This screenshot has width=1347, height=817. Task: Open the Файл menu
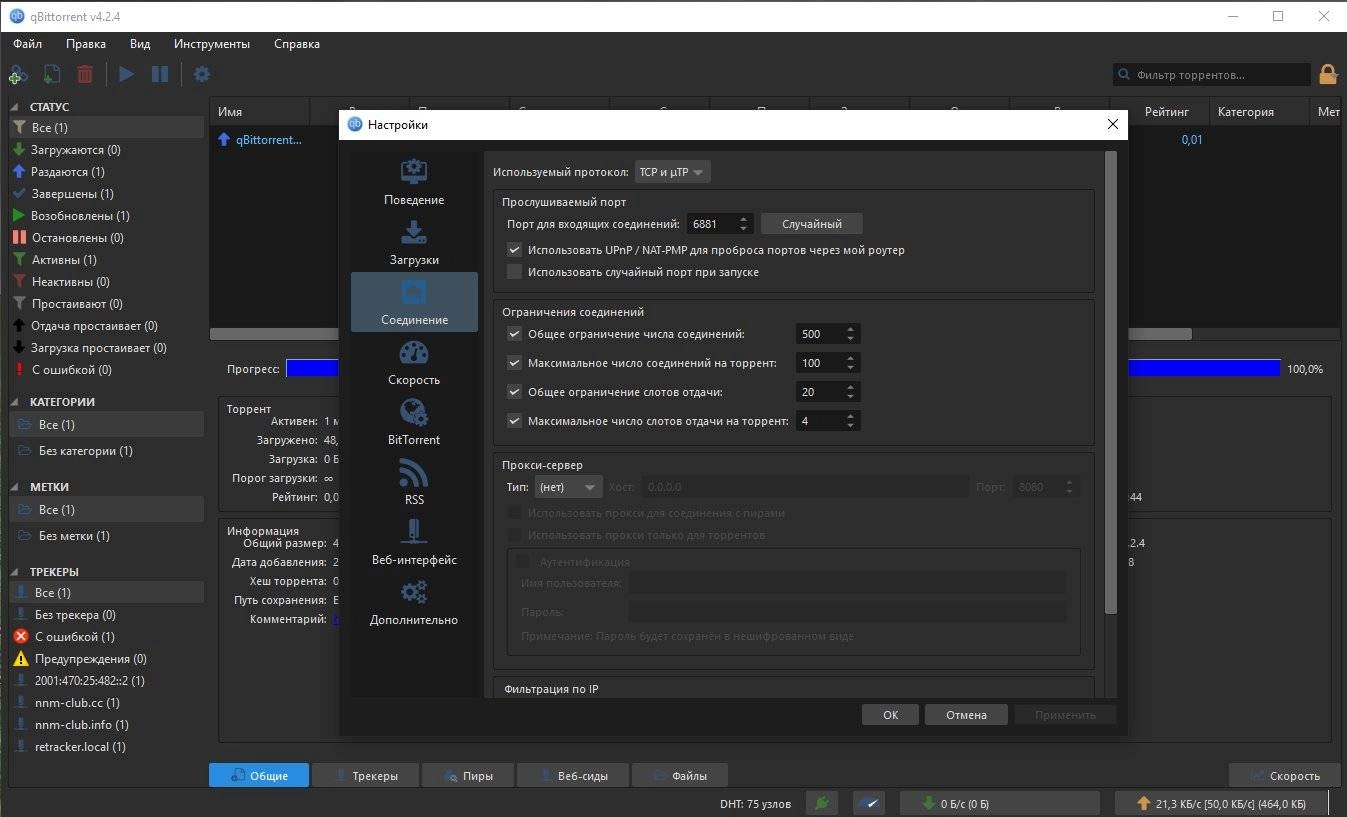click(x=28, y=44)
